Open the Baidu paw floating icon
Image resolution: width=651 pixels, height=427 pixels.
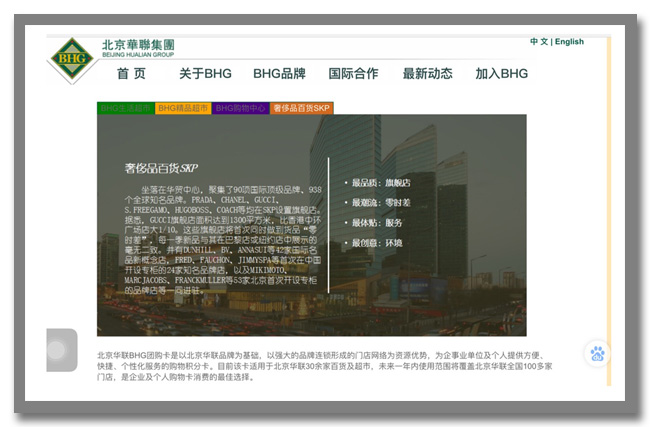click(x=597, y=353)
